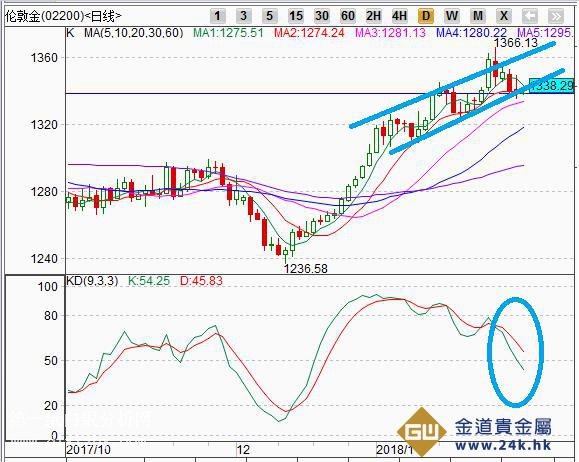Switch to 30-minute chart interval
This screenshot has height=462, width=579.
tap(322, 16)
